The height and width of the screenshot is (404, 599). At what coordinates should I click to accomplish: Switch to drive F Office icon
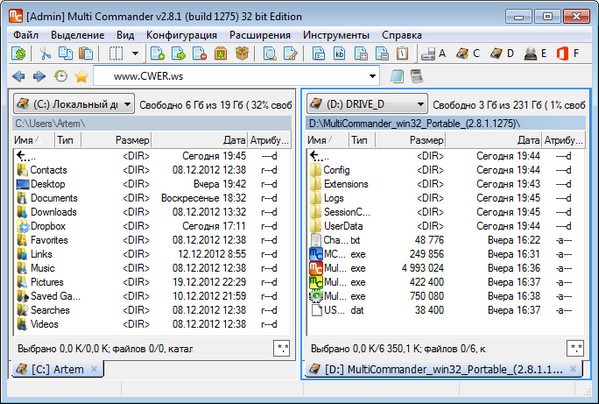click(568, 53)
